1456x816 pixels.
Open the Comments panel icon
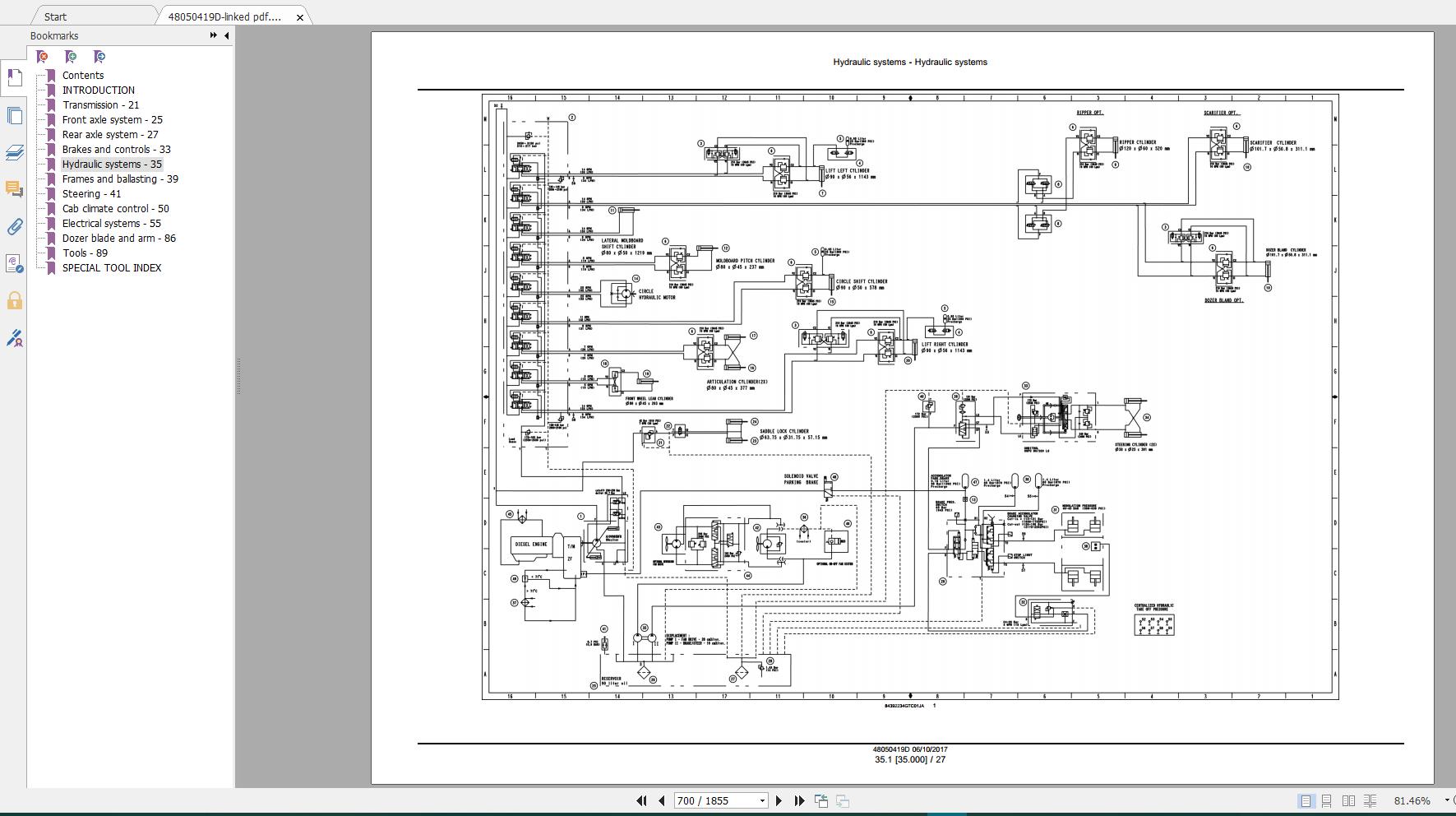point(14,189)
